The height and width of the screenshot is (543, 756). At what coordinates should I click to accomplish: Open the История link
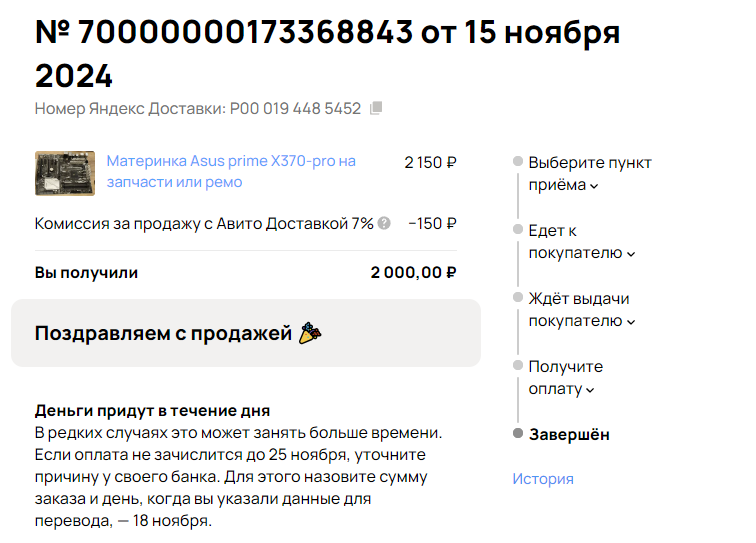(543, 479)
